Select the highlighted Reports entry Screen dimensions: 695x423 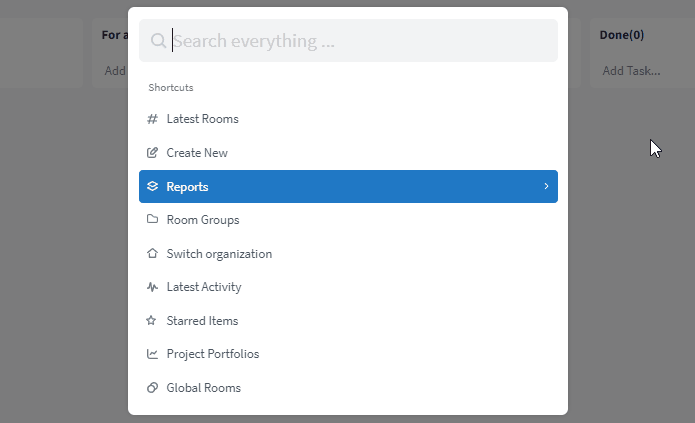tap(348, 186)
